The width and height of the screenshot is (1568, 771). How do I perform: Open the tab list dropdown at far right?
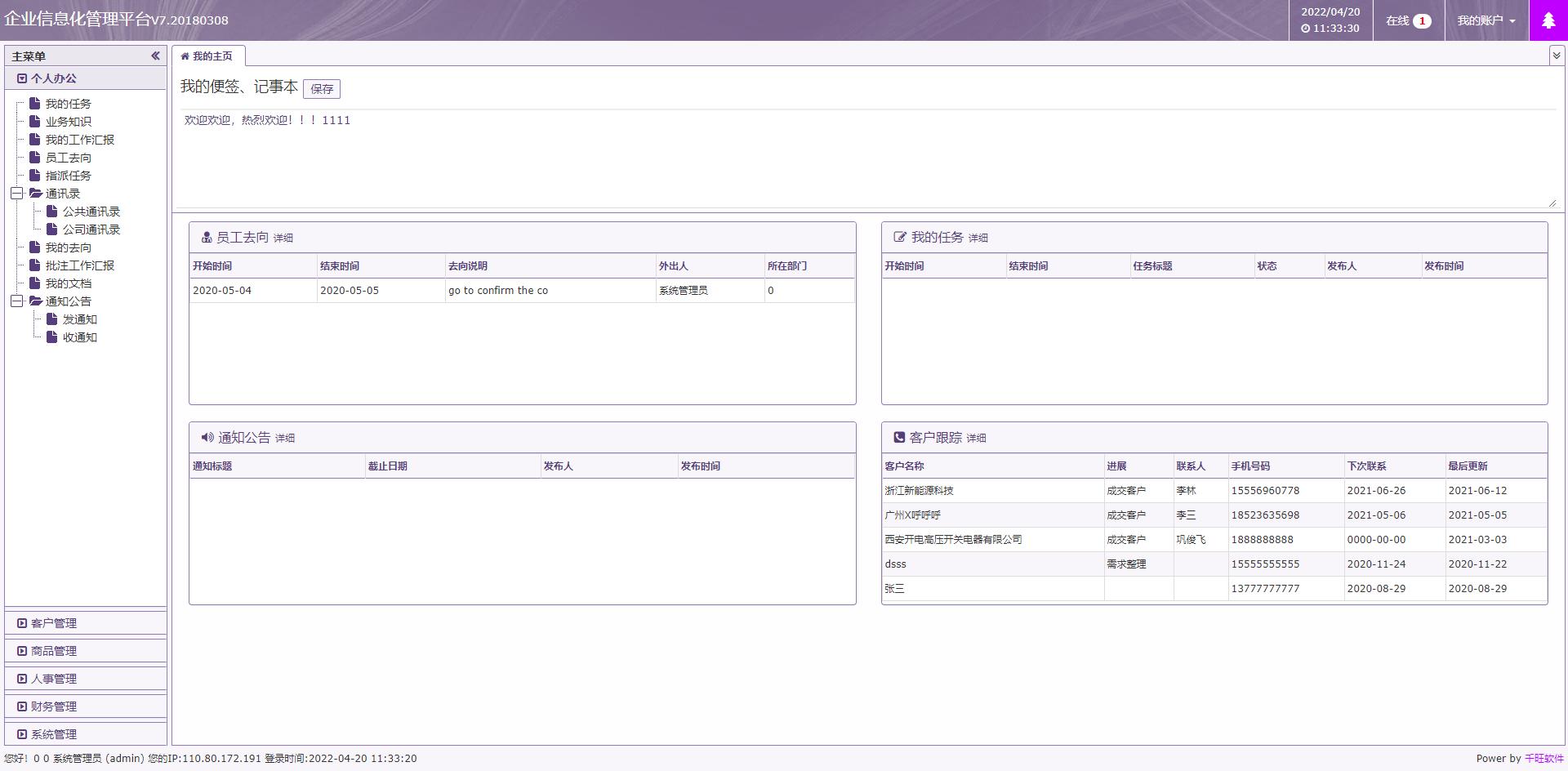[x=1557, y=56]
